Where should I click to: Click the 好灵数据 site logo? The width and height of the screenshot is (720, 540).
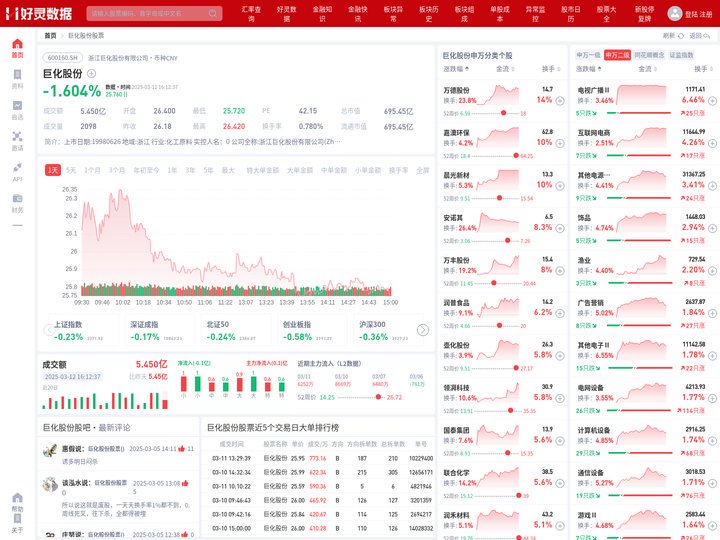(x=39, y=14)
